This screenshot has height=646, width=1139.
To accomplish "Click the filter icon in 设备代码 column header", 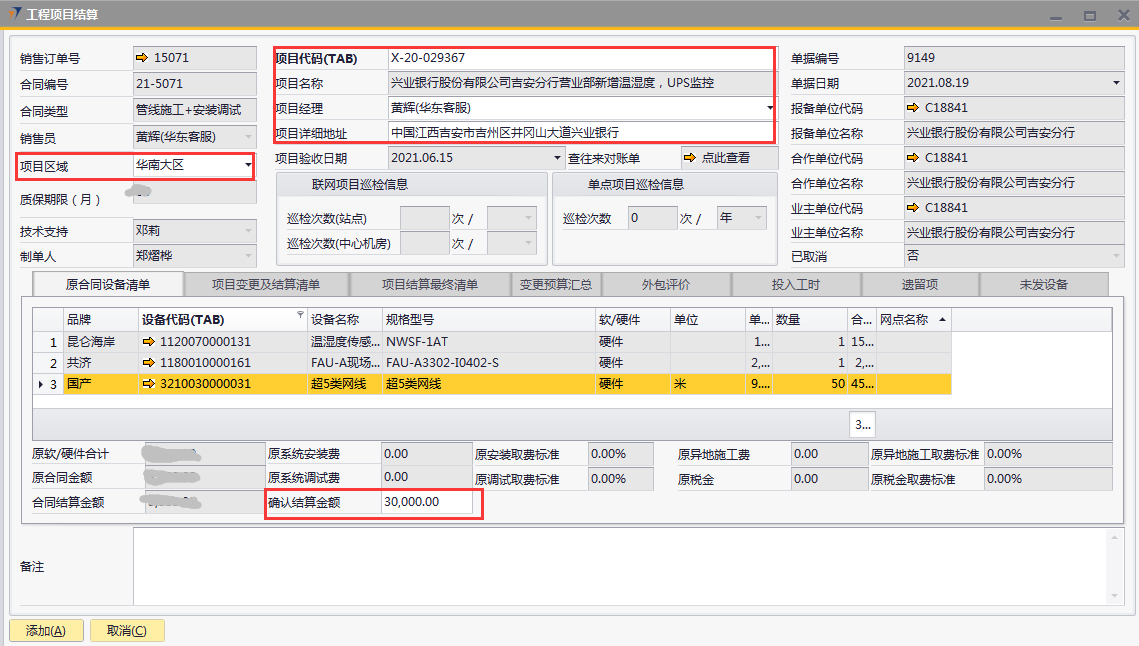I will click(300, 316).
